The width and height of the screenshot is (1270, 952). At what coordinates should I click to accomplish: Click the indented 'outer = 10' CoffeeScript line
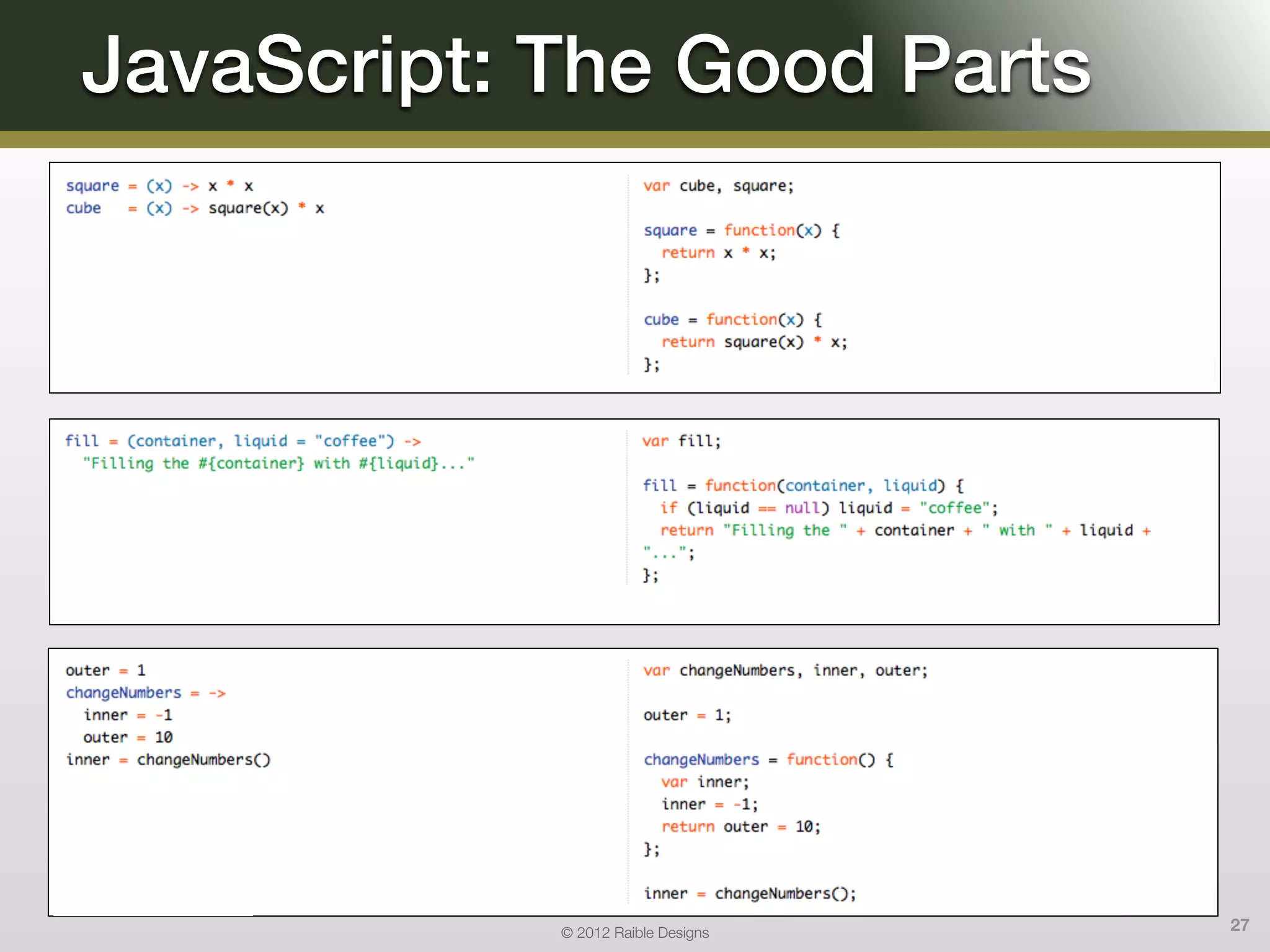(x=128, y=738)
